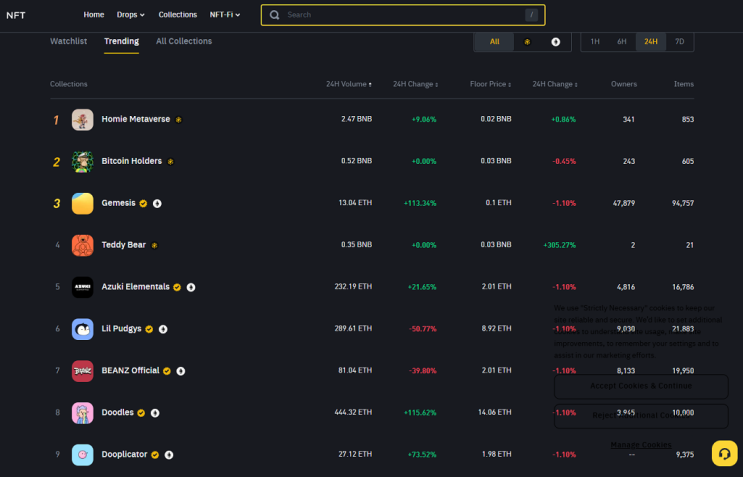Screen dimensions: 743x477
Task: Filter collections by Ethereum chain icon
Action: point(555,42)
